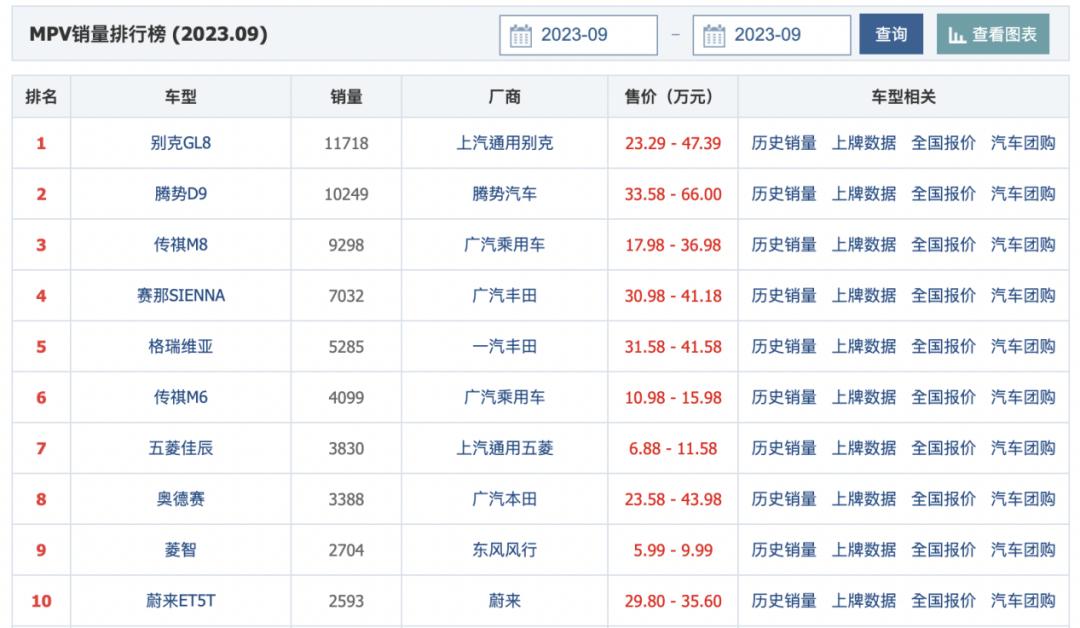The width and height of the screenshot is (1080, 628).
Task: Click the start date calendar icon
Action: tap(521, 36)
